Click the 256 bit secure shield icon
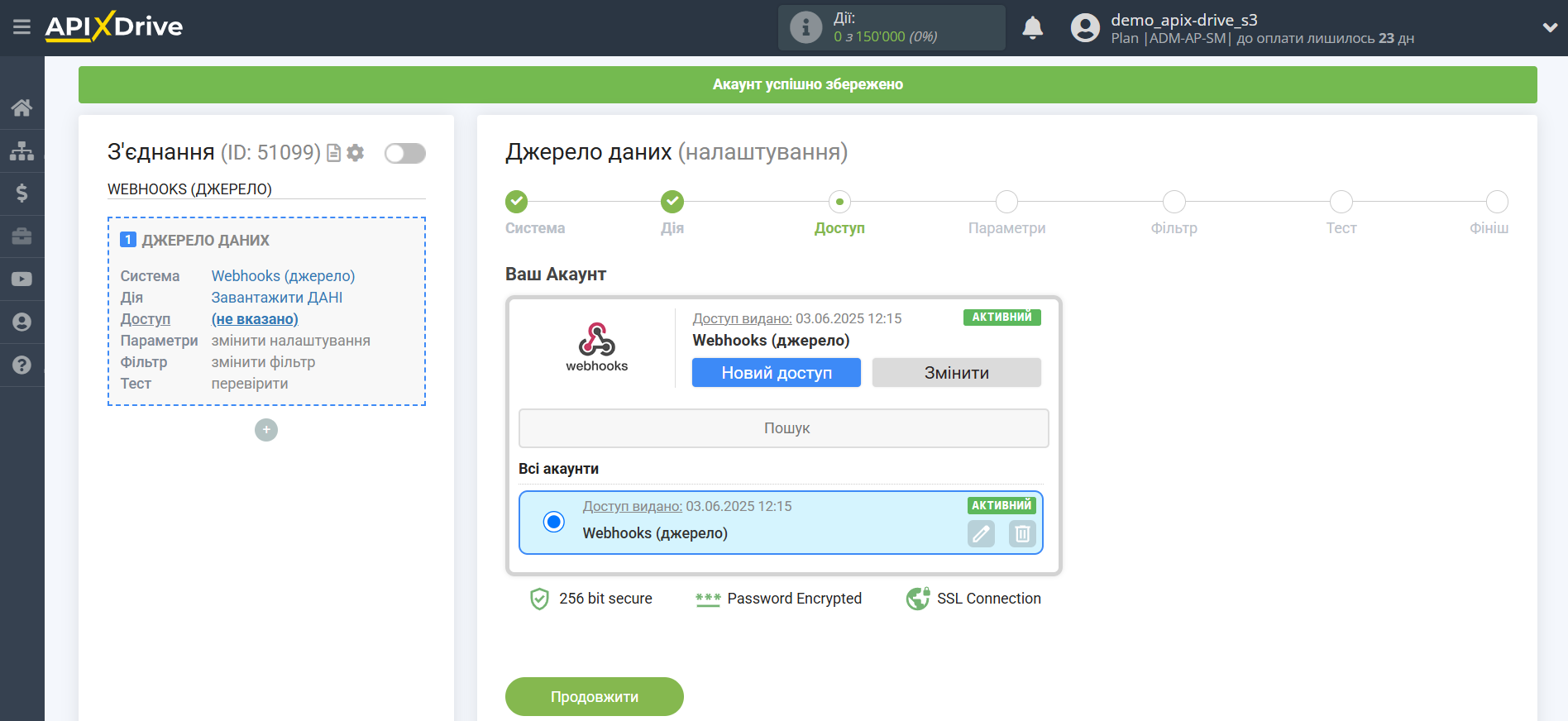The width and height of the screenshot is (1568, 721). (x=539, y=599)
